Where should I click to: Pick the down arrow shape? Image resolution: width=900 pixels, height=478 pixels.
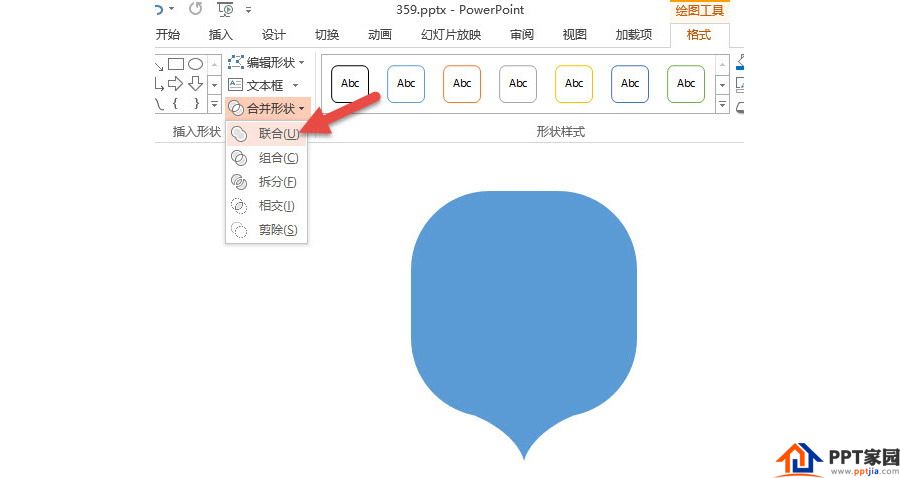click(x=196, y=84)
